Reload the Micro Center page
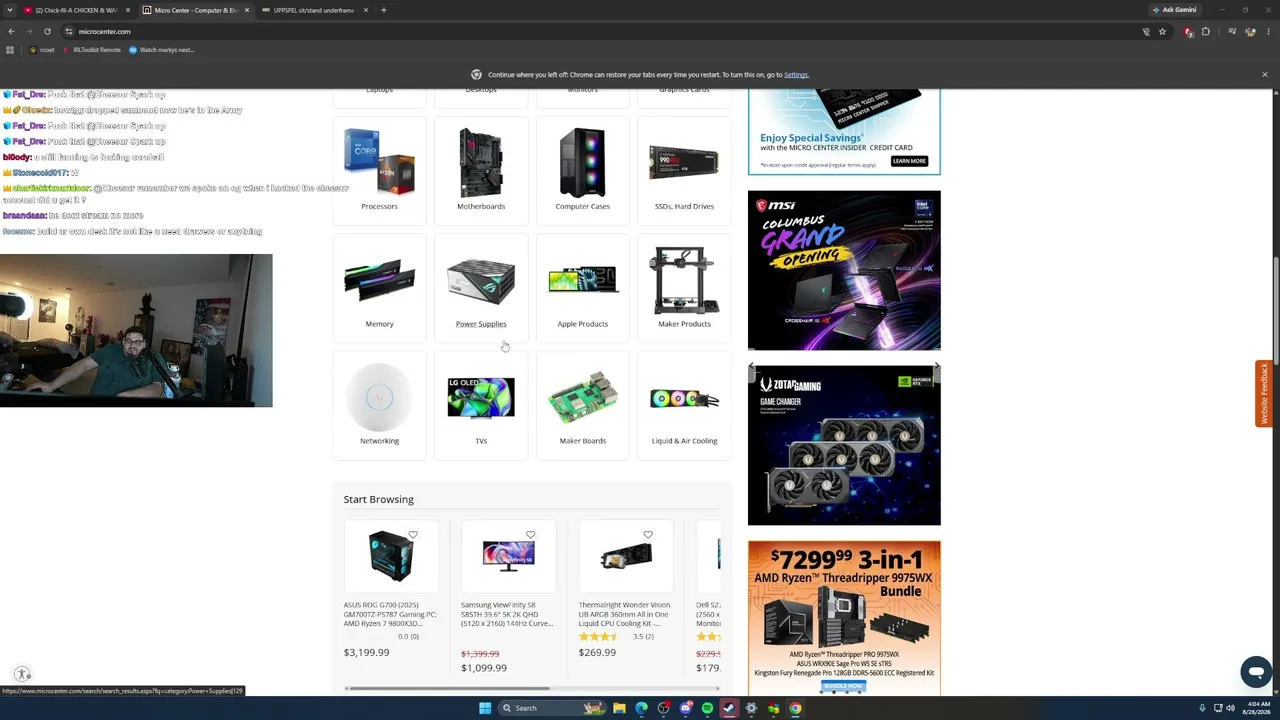The height and width of the screenshot is (720, 1280). point(47,31)
